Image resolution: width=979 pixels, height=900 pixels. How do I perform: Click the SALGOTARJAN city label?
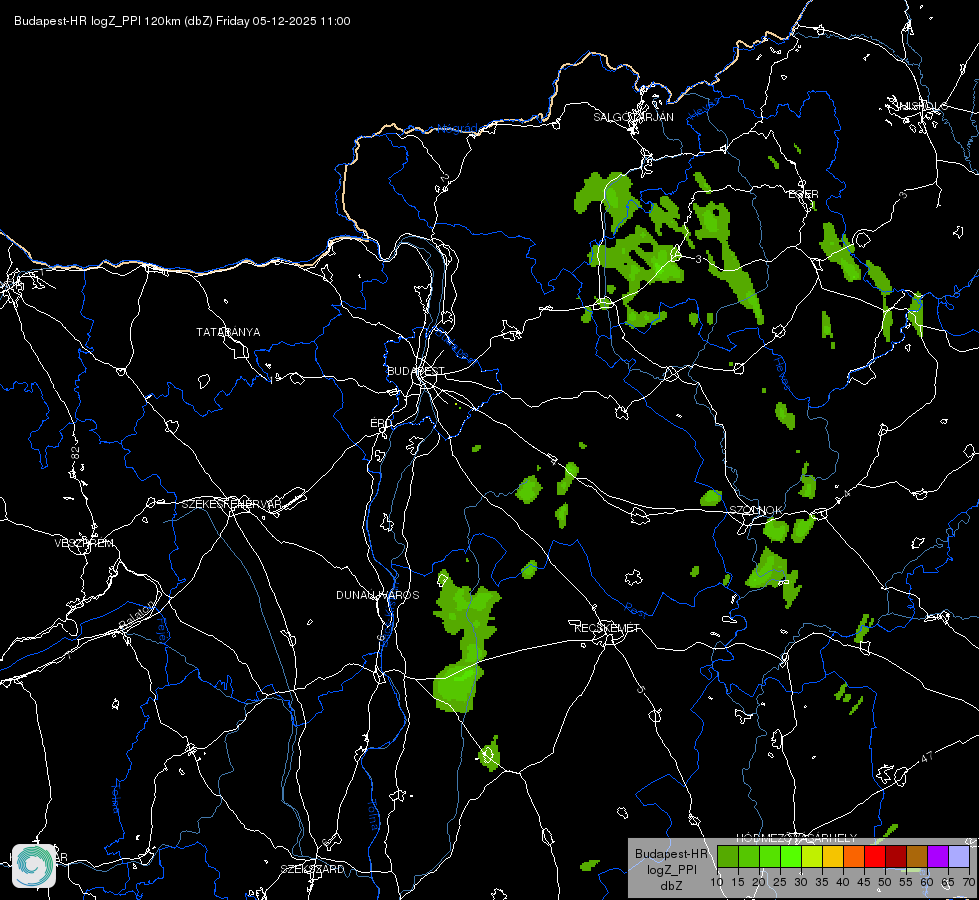633,117
